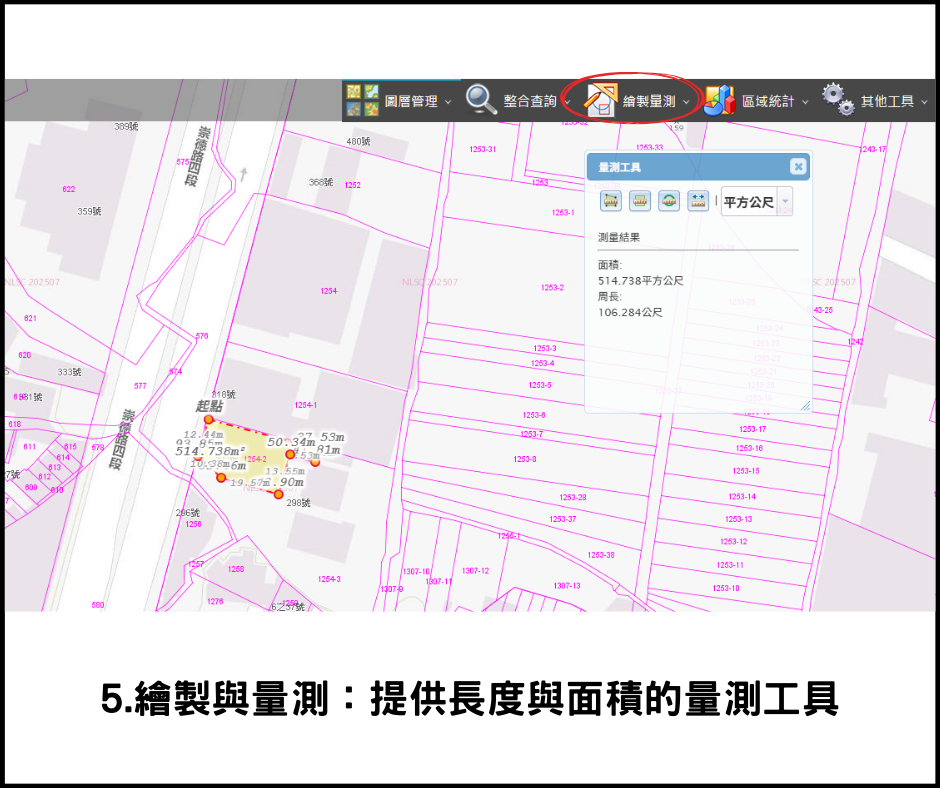The image size is (940, 788).
Task: Choose the rectangle area measure tool
Action: [x=640, y=201]
